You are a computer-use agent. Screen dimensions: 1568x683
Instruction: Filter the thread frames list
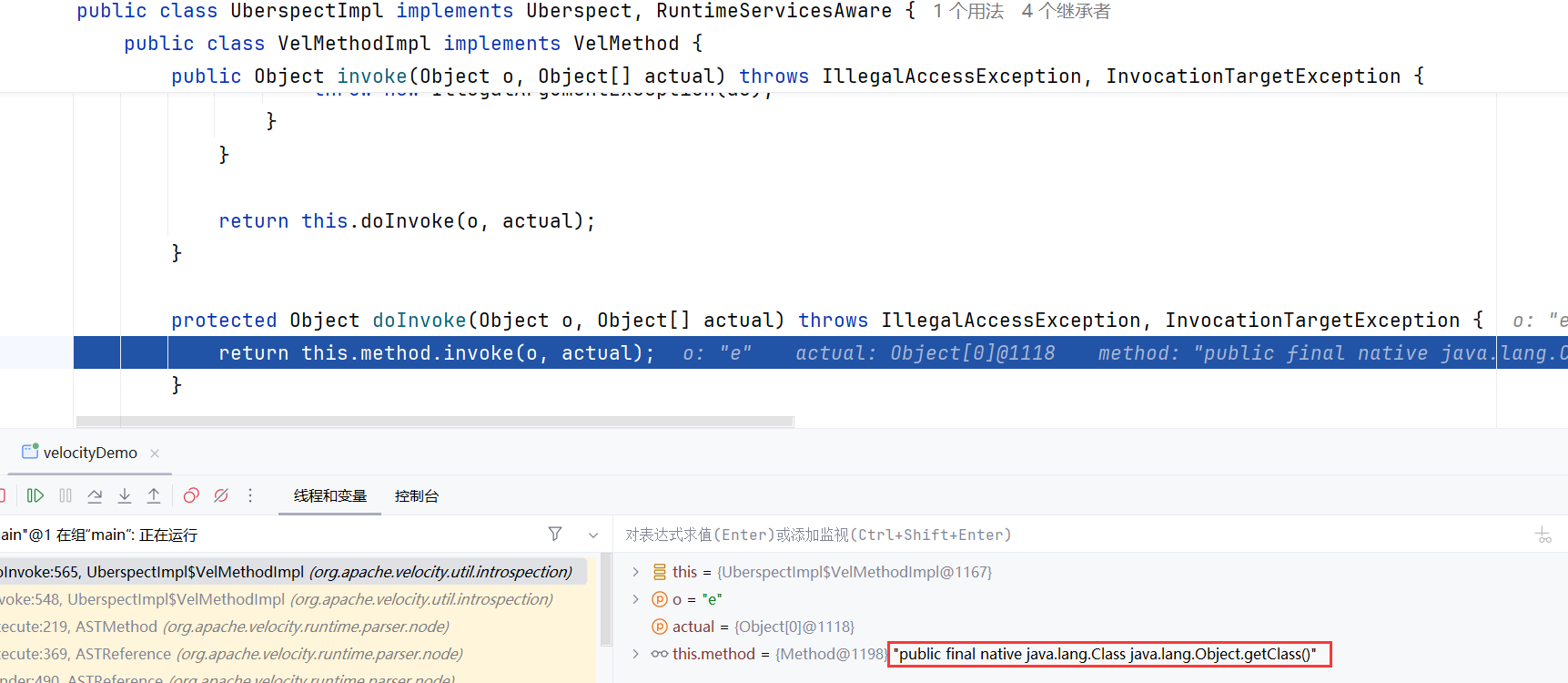tap(555, 535)
